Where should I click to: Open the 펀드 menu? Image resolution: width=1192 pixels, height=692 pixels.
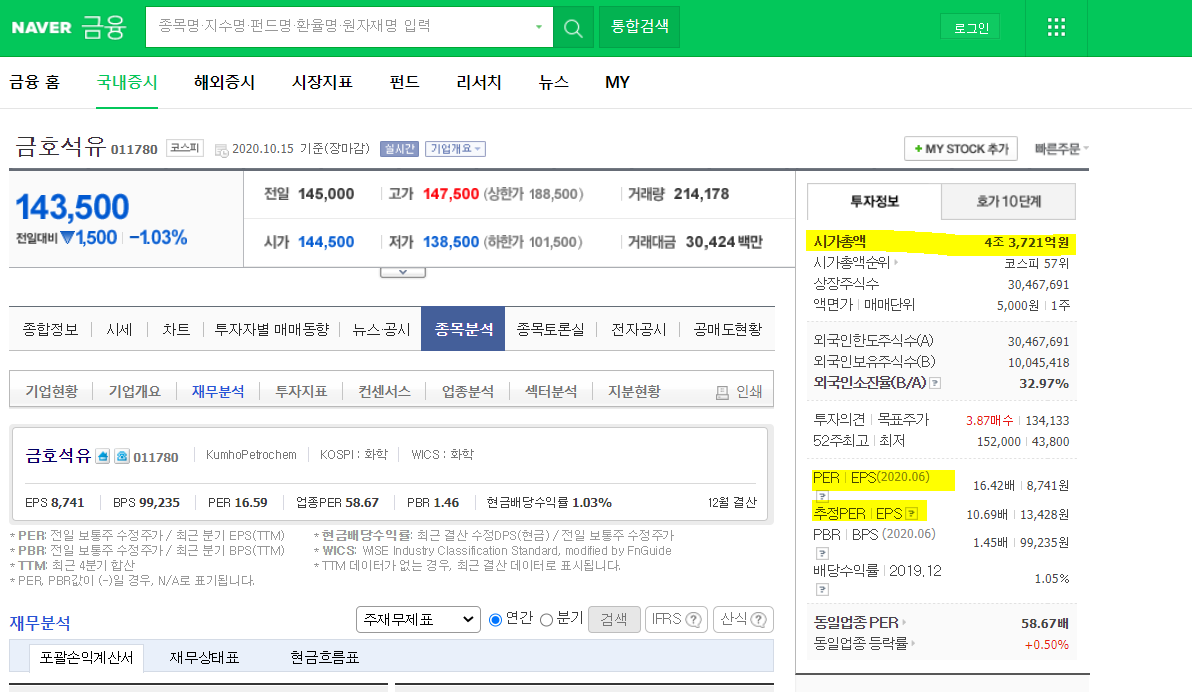click(404, 82)
